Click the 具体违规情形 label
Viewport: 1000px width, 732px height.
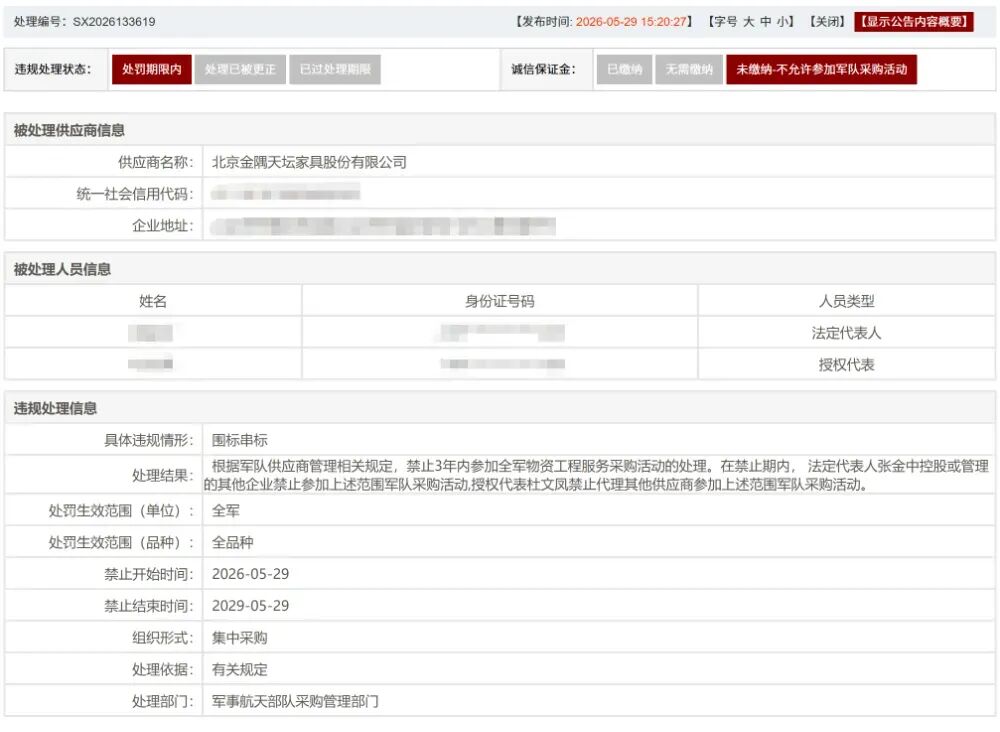pyautogui.click(x=149, y=440)
